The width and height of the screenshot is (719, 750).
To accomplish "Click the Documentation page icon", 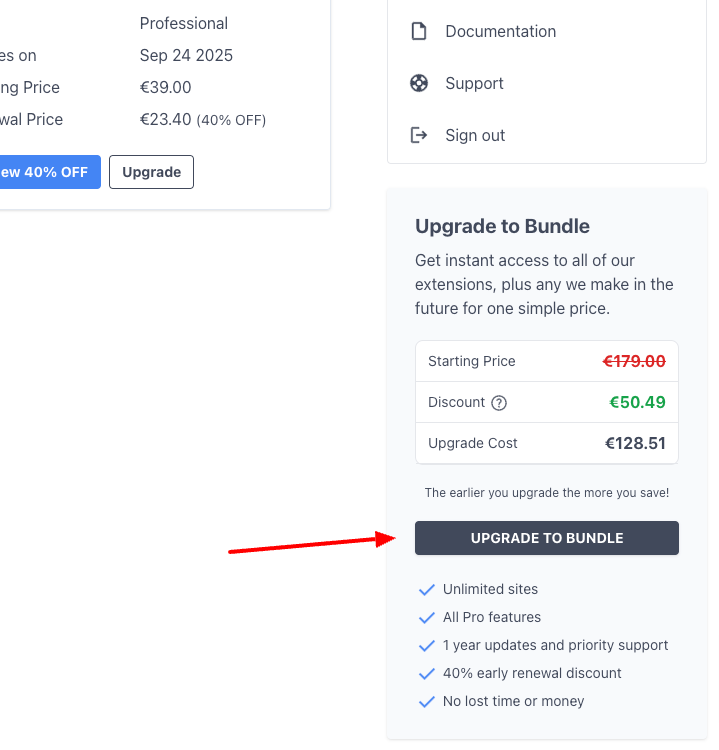I will 419,31.
